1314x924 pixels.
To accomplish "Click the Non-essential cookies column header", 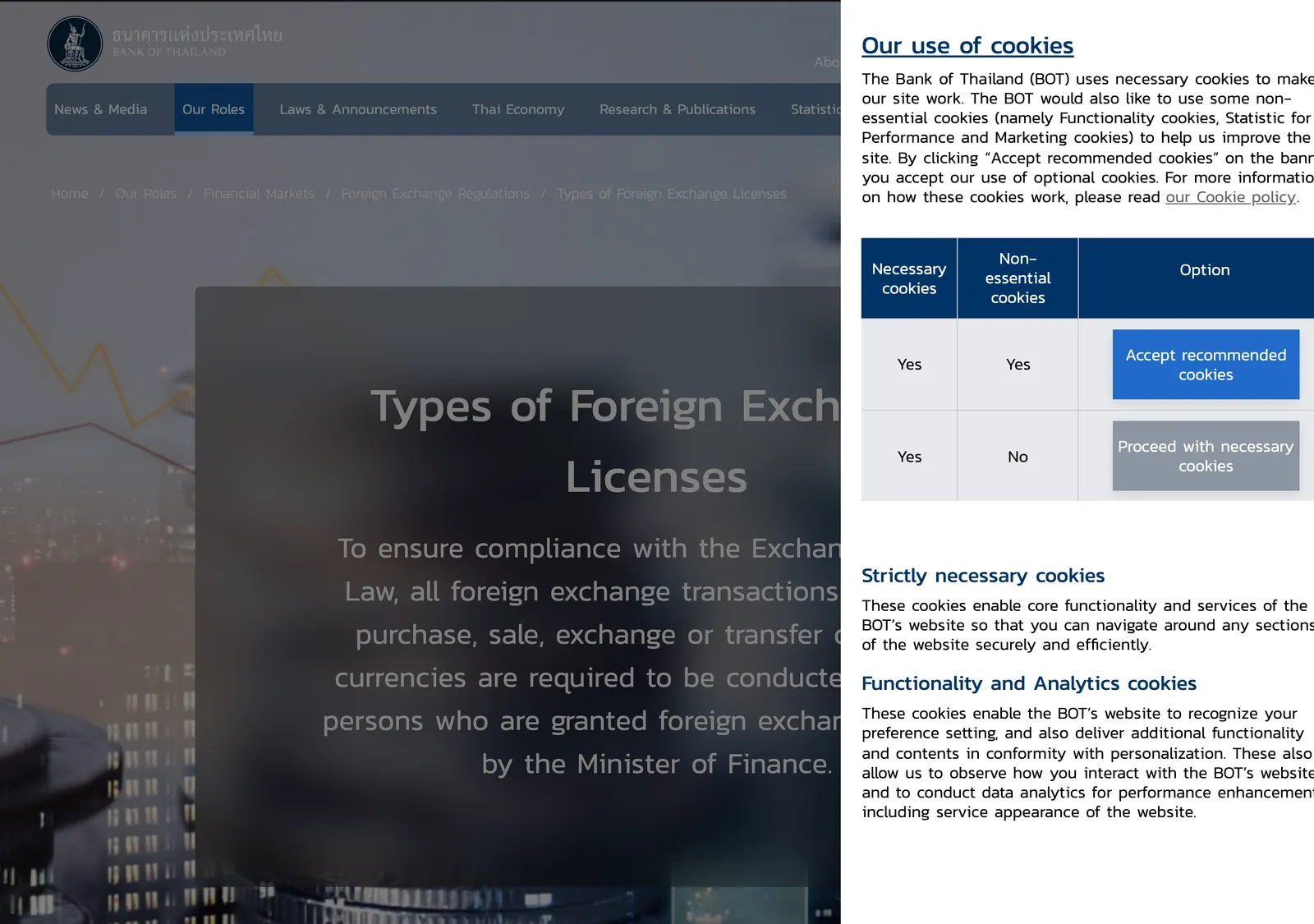I will (x=1018, y=278).
